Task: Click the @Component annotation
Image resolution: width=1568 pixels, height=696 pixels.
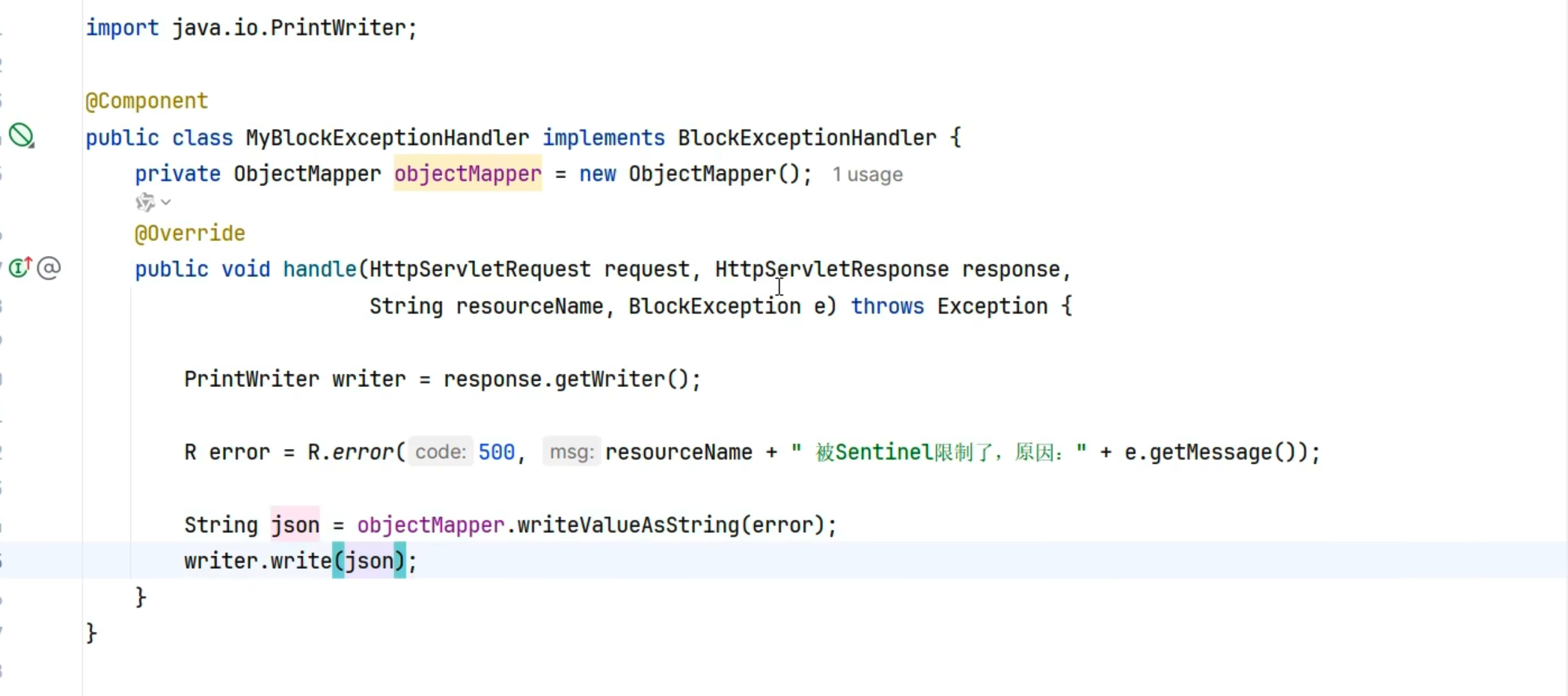Action: coord(147,101)
